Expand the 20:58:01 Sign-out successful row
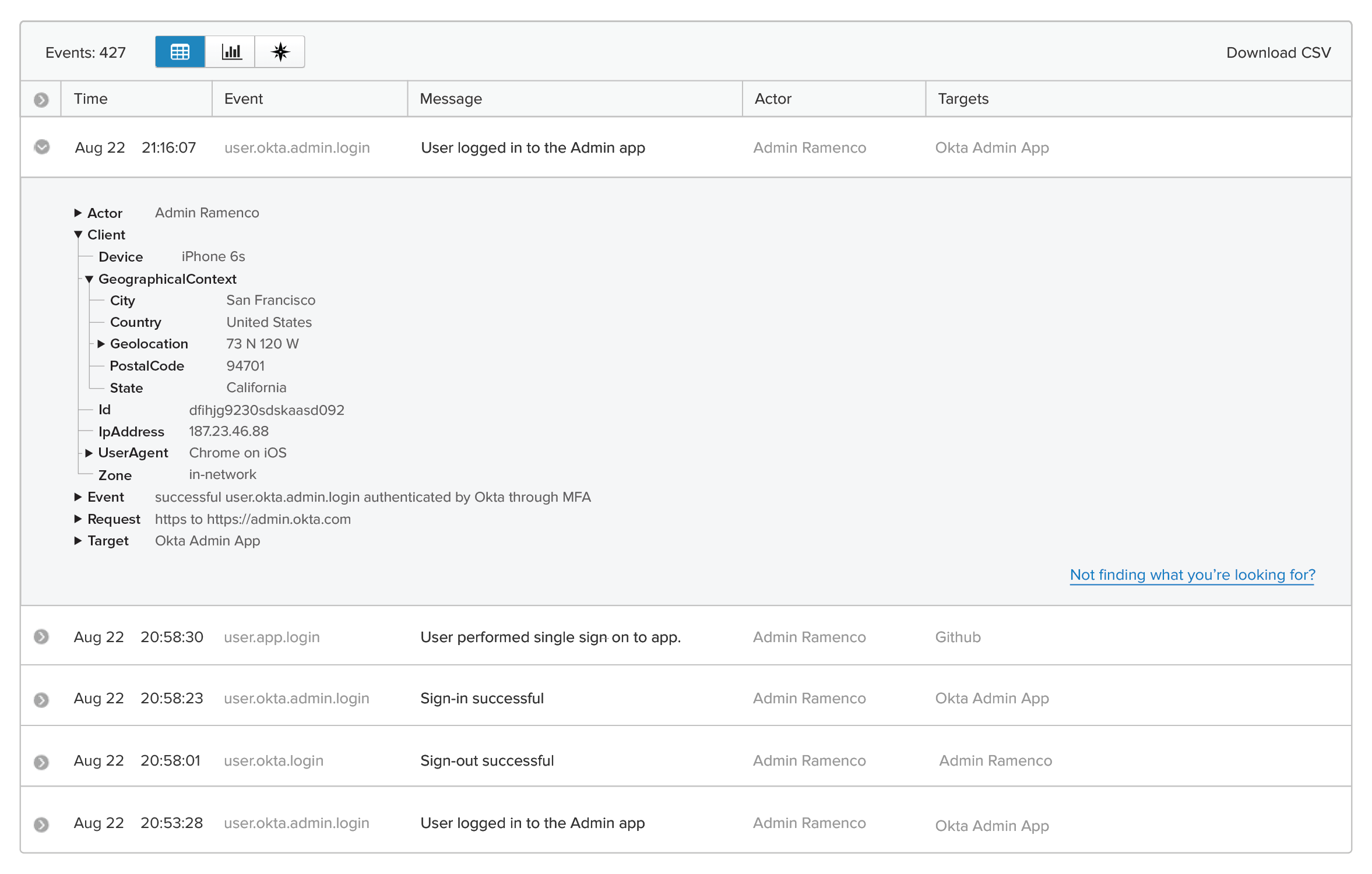The image size is (1372, 874). point(41,762)
